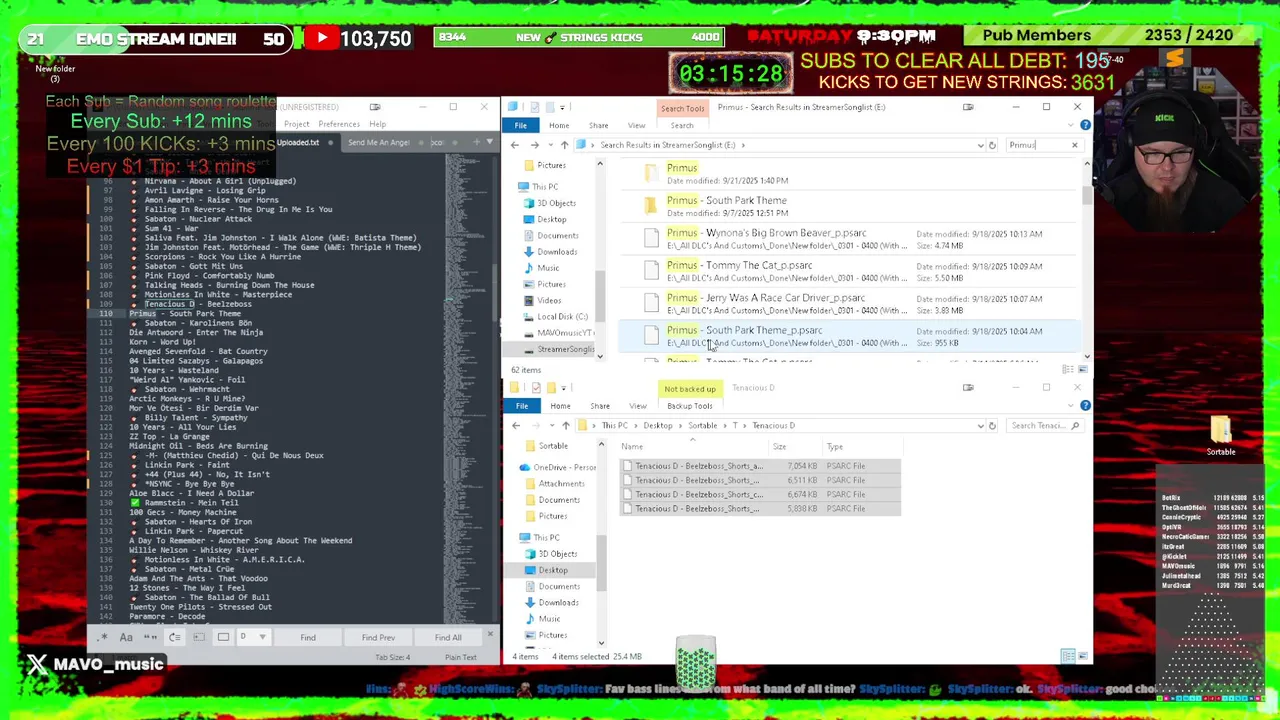Open Sublime tab list dropdown arrow
1280x720 pixels.
tap(489, 142)
